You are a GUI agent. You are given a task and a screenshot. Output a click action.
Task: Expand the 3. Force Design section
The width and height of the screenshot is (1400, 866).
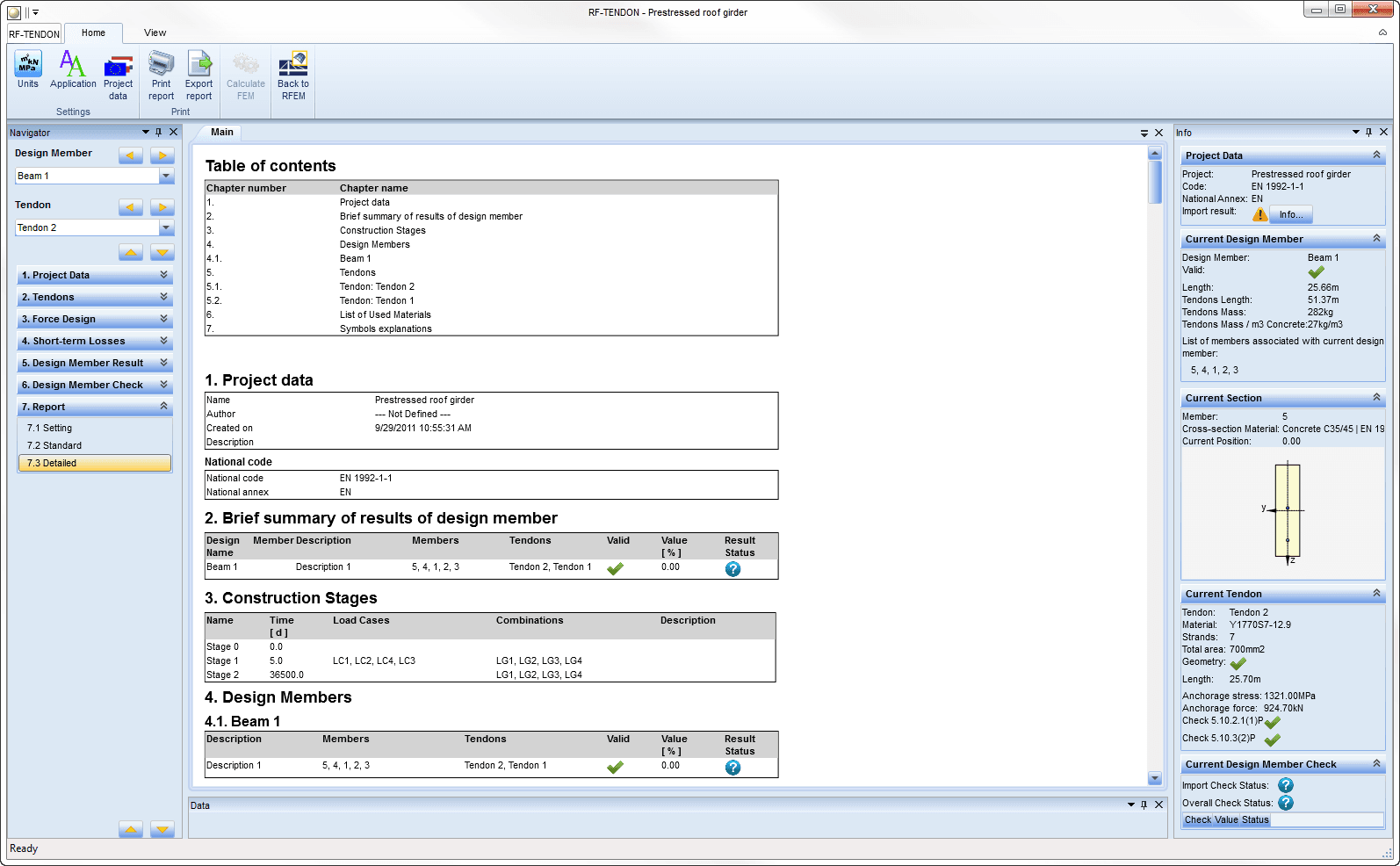click(95, 319)
